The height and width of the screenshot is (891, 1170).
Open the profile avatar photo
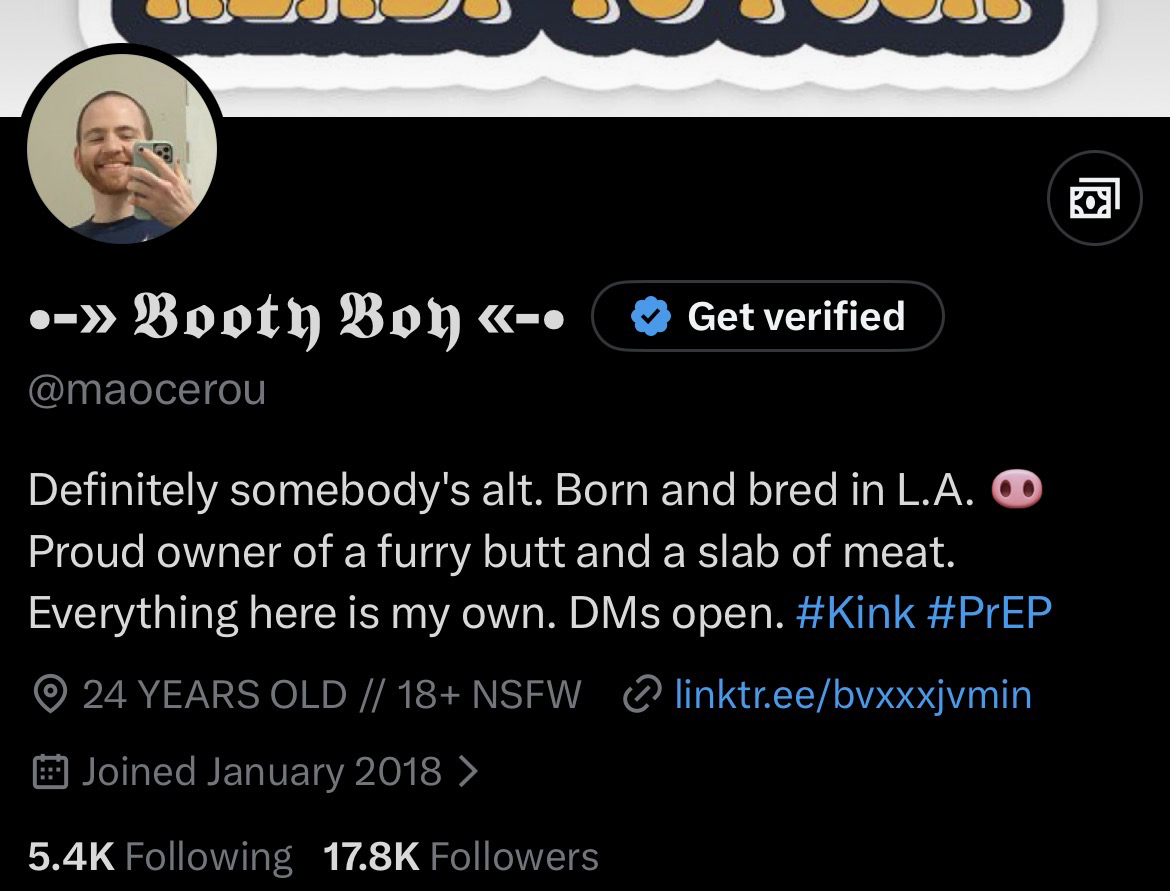(x=122, y=170)
